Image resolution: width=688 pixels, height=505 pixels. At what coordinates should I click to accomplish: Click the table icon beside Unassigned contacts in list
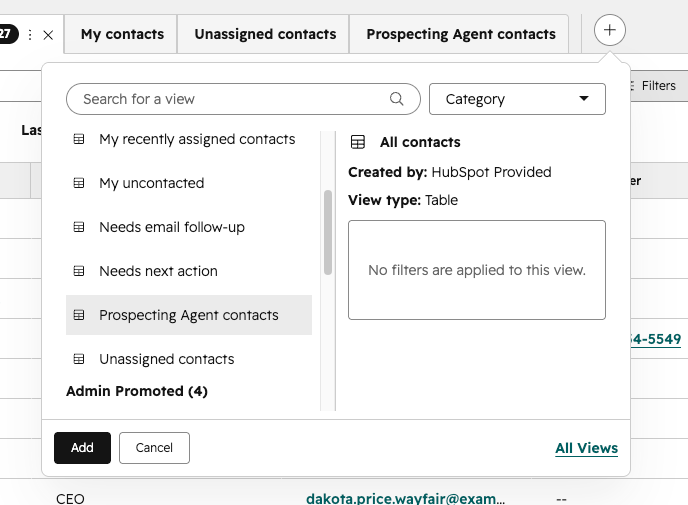pos(79,359)
